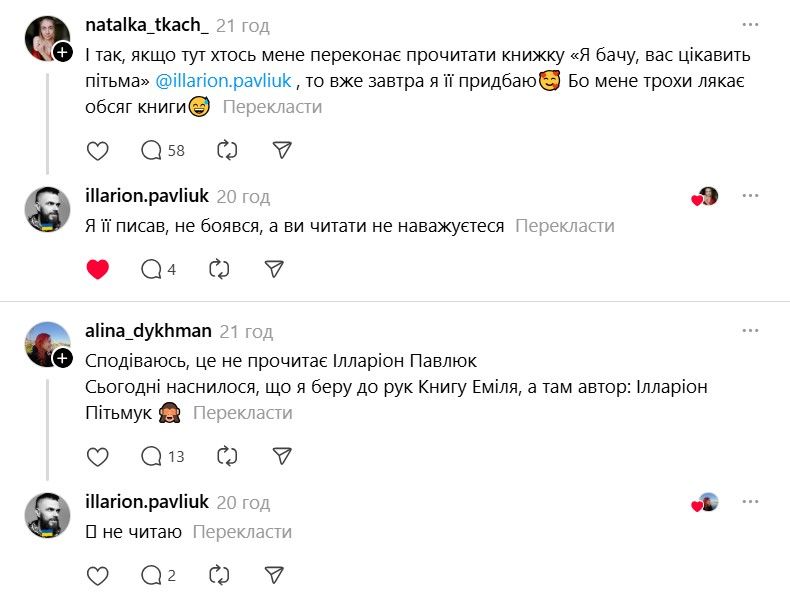Translate alina_dykhman's post with Перекласти
Viewport: 790px width, 603px height.
[243, 413]
